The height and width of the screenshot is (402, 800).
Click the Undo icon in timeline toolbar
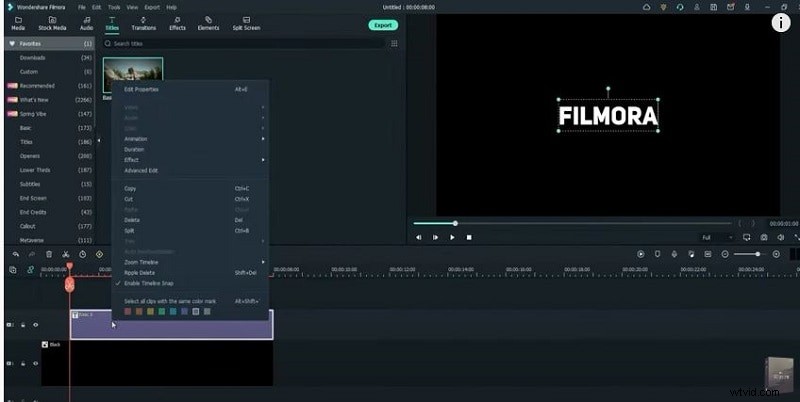click(x=16, y=254)
